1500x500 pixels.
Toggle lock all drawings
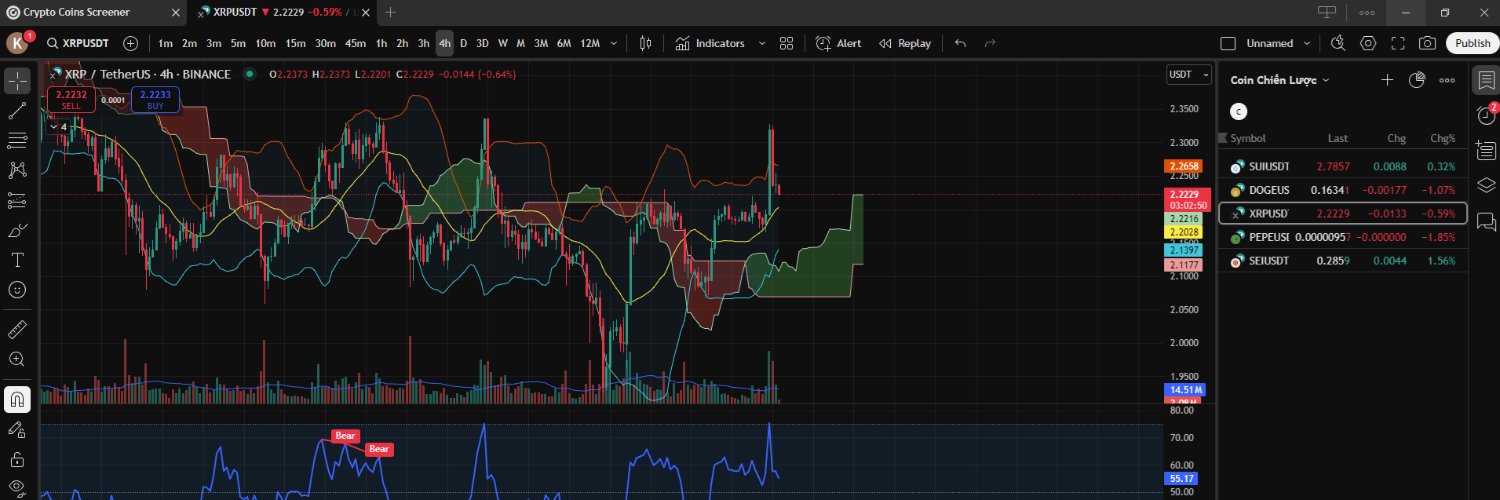17,459
